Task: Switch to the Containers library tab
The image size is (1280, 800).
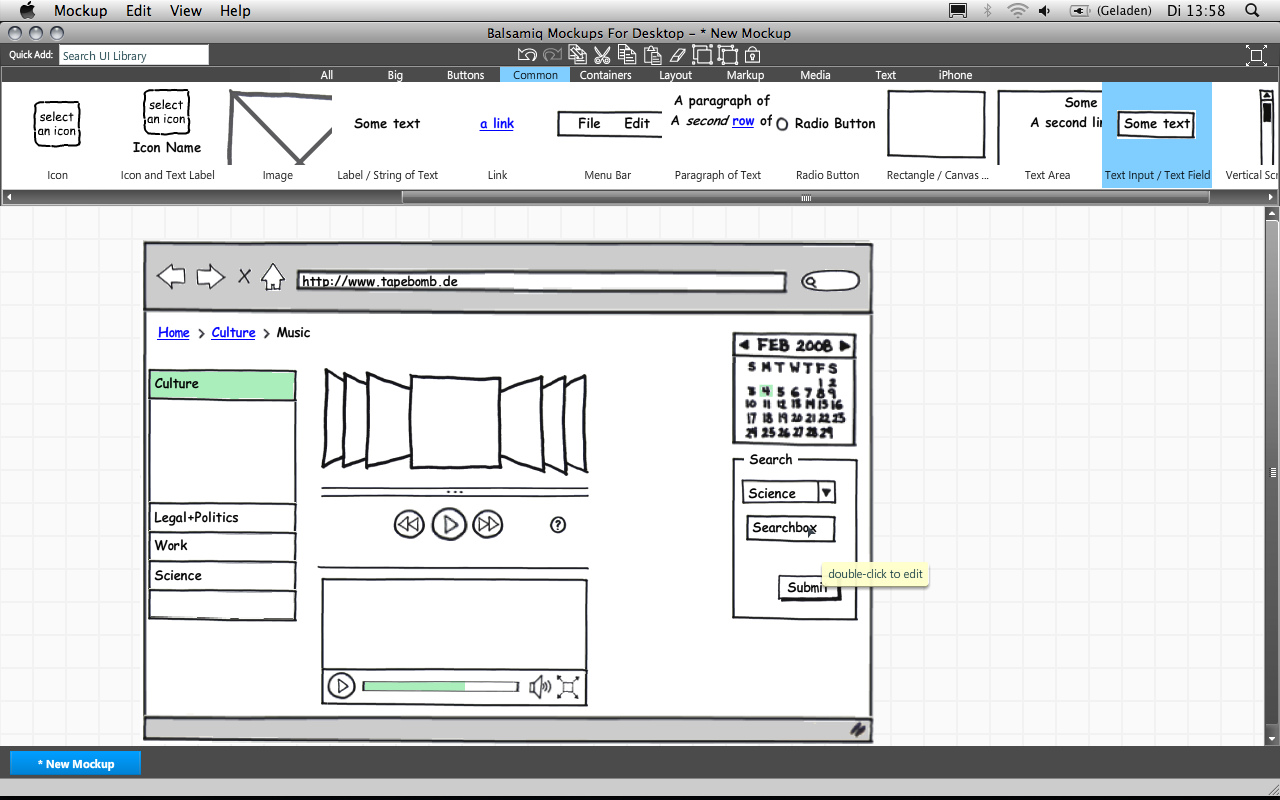Action: 605,75
